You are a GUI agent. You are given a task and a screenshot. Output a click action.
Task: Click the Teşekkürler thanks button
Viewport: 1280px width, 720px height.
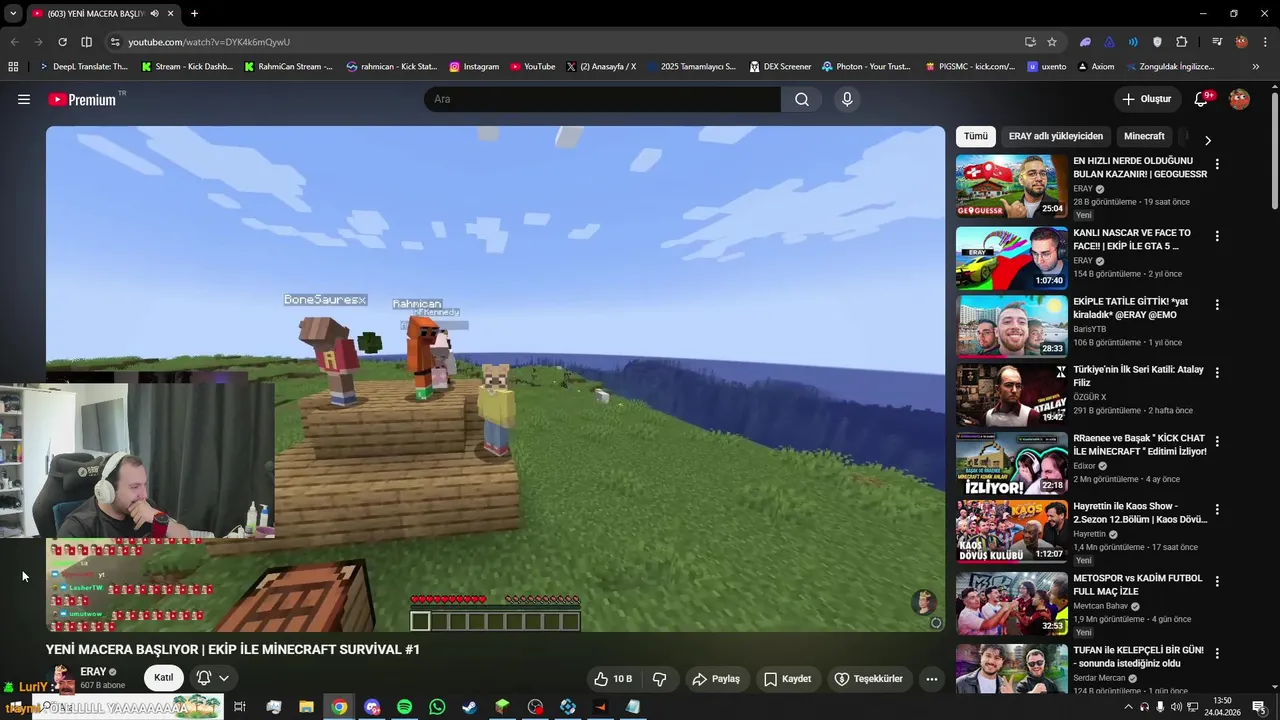[868, 679]
